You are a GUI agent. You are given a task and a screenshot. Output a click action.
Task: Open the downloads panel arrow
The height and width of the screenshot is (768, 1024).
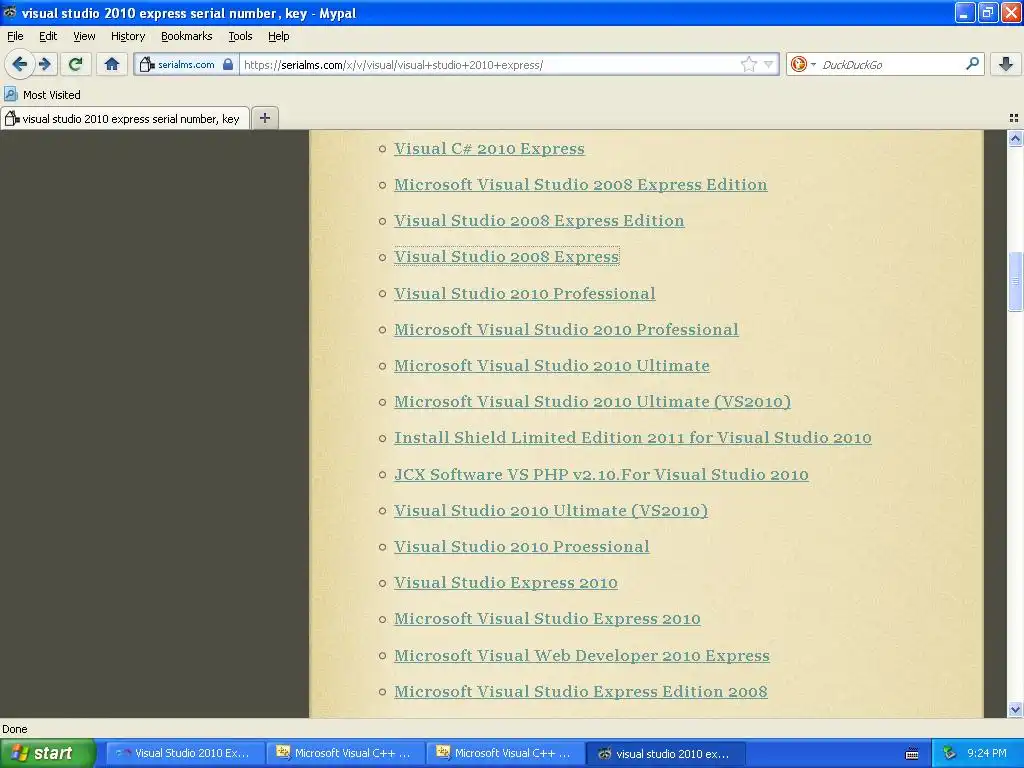pos(1006,64)
